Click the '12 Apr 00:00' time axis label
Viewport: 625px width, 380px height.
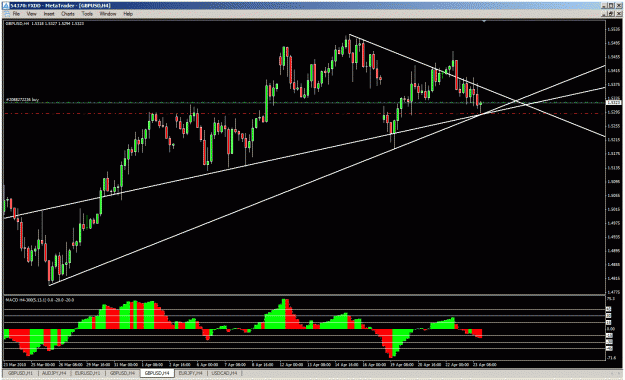tap(292, 364)
